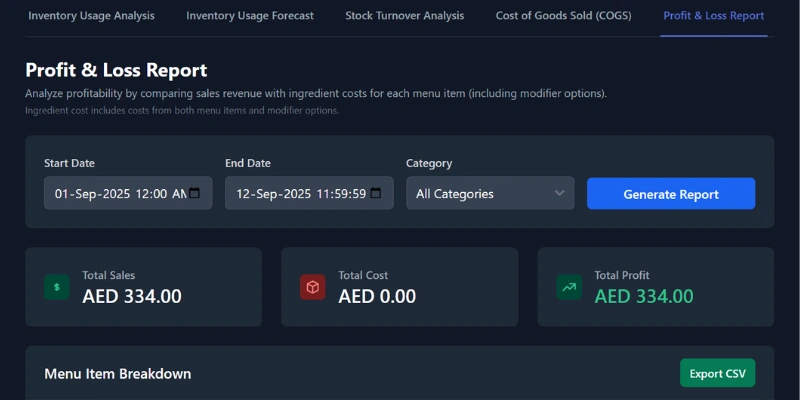Click the green dollar sign Total Sales icon
Screen dimensions: 800x400
pyautogui.click(x=57, y=287)
